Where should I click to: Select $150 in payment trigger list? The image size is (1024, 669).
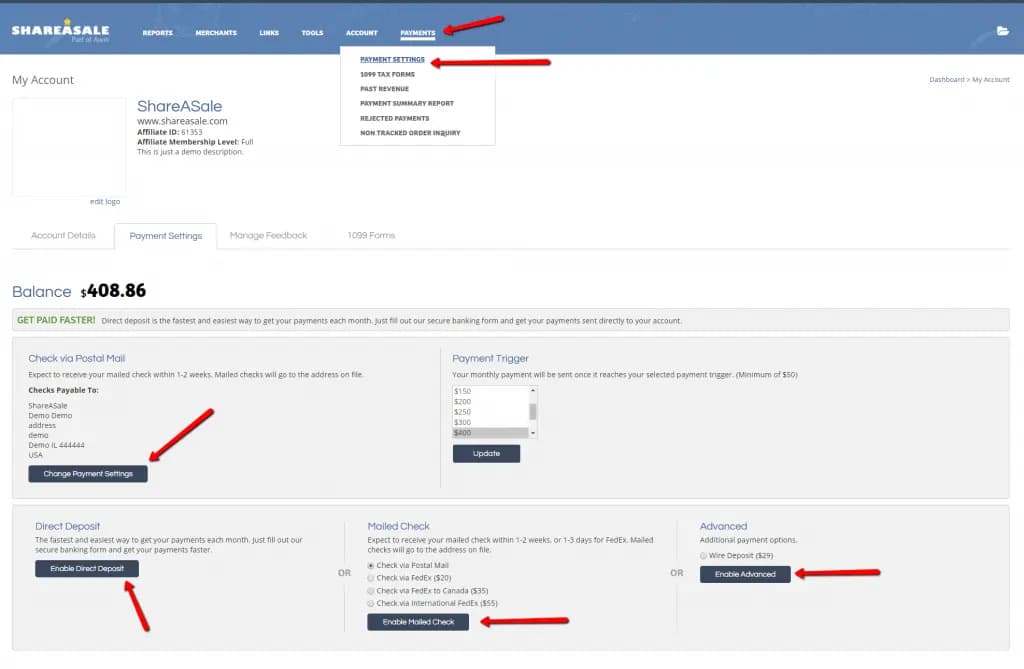coord(490,391)
